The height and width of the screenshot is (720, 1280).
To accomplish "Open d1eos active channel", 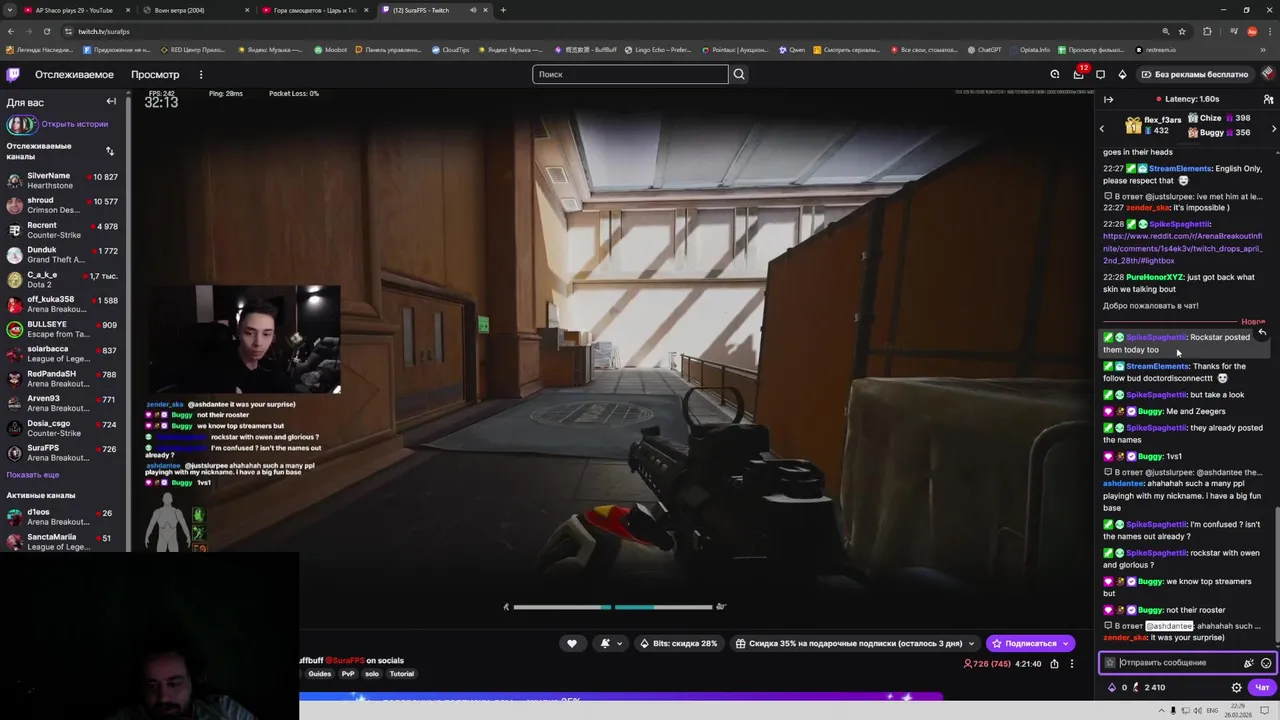I will [x=63, y=517].
